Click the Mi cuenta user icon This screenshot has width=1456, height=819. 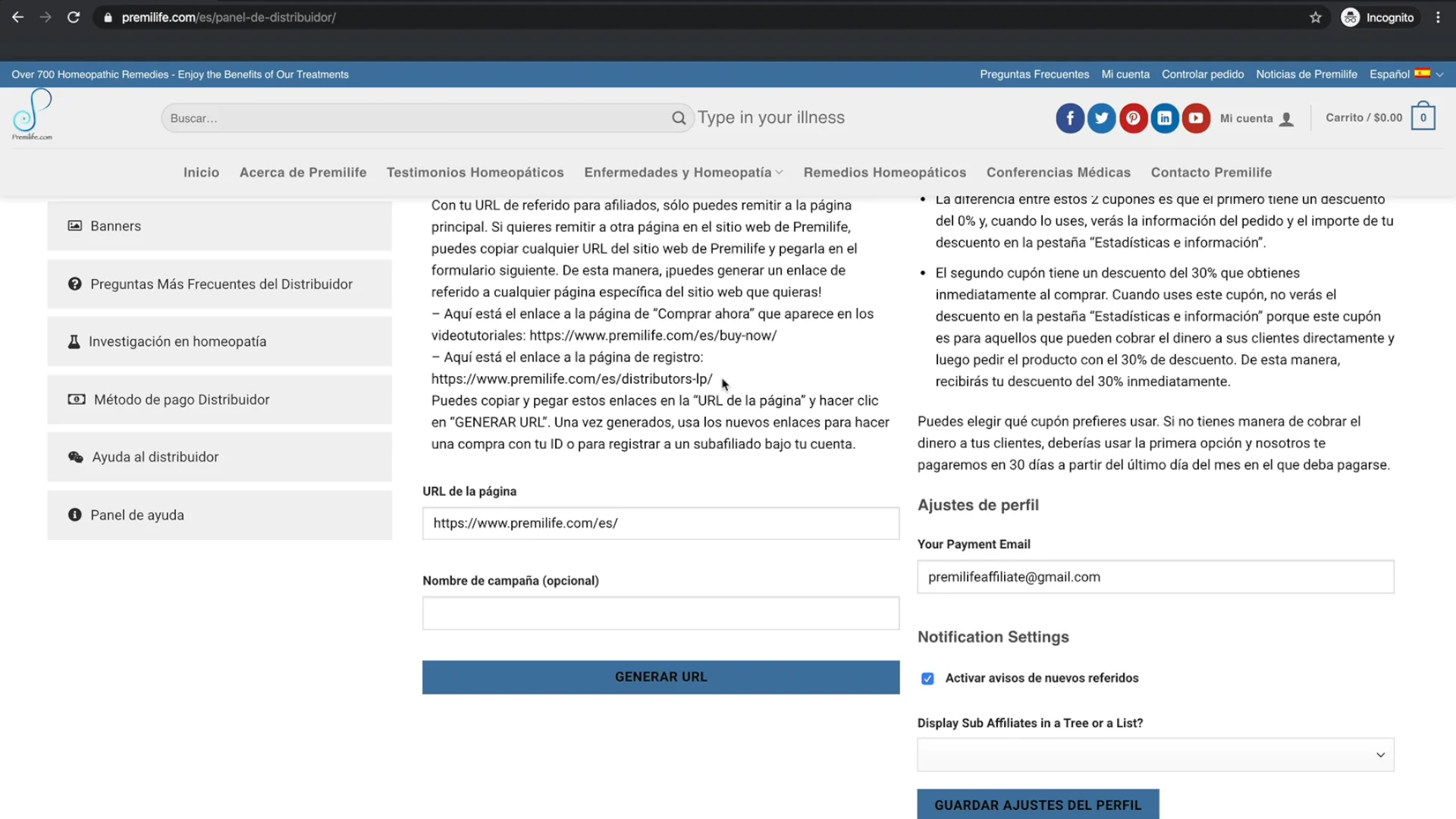pos(1286,118)
